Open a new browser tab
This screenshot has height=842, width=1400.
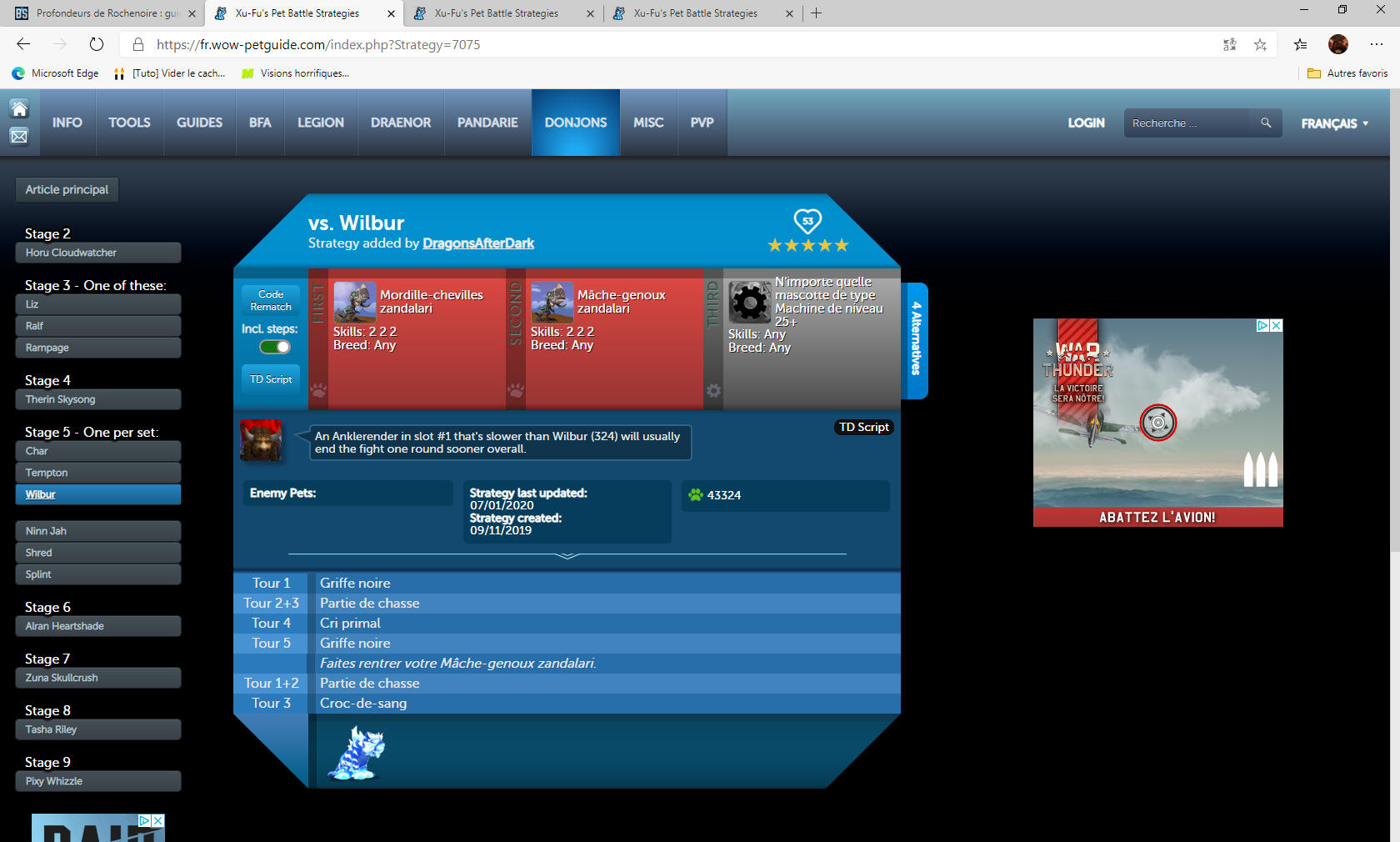(817, 13)
